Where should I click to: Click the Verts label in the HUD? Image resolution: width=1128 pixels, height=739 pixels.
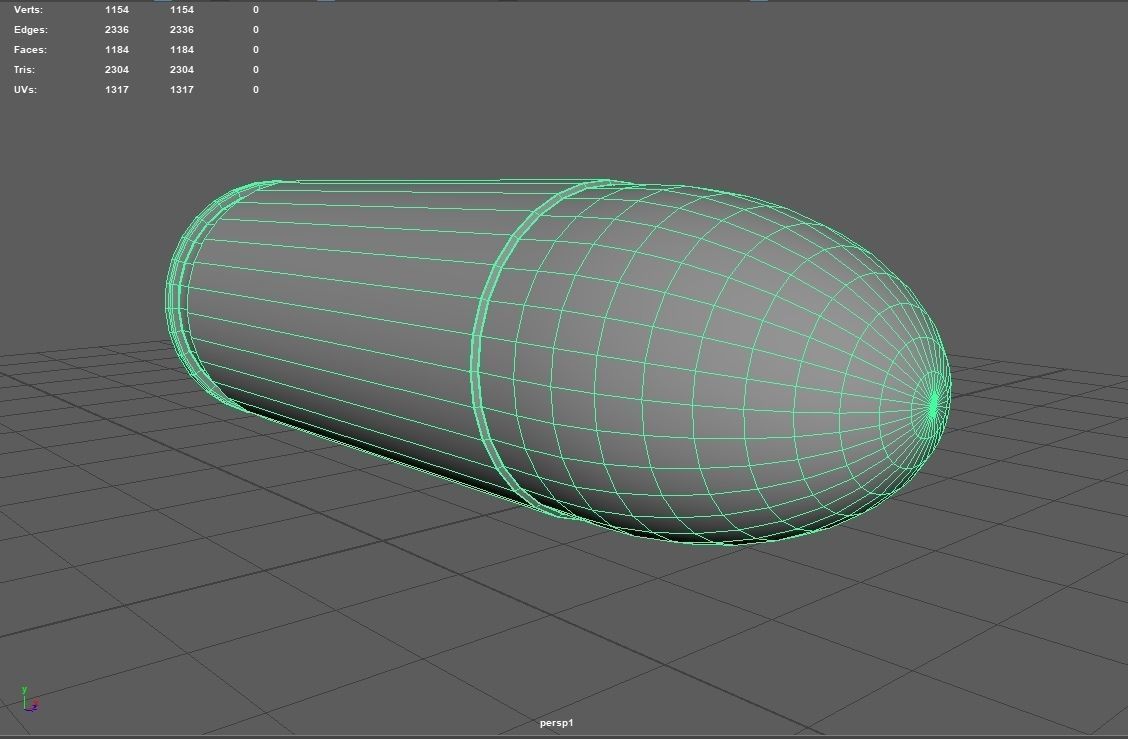(x=30, y=9)
